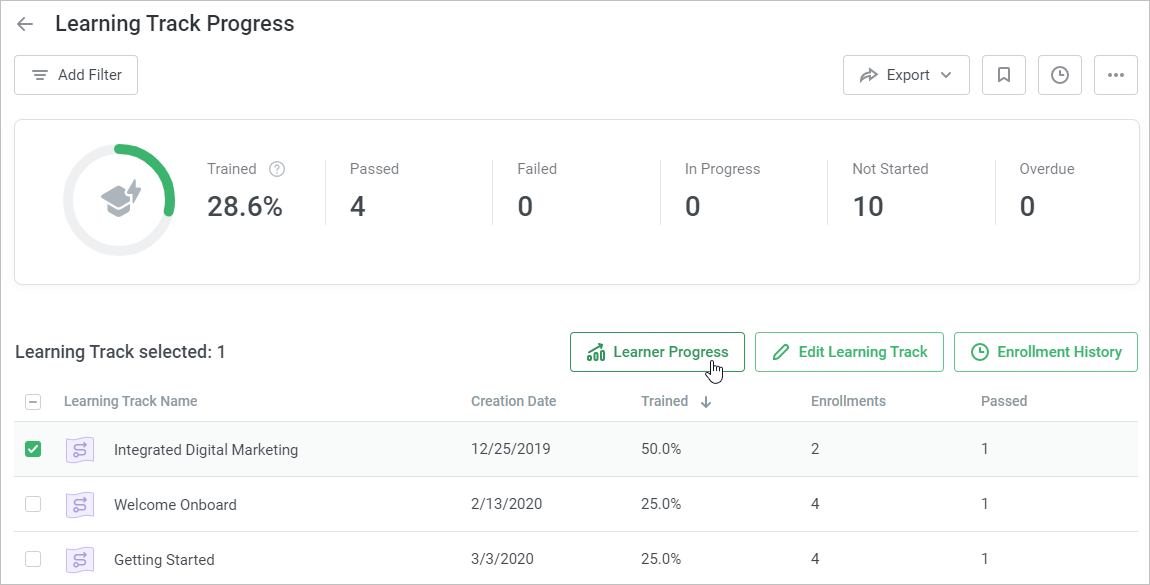Open the clock history icon button
The image size is (1150, 585).
pos(1060,75)
